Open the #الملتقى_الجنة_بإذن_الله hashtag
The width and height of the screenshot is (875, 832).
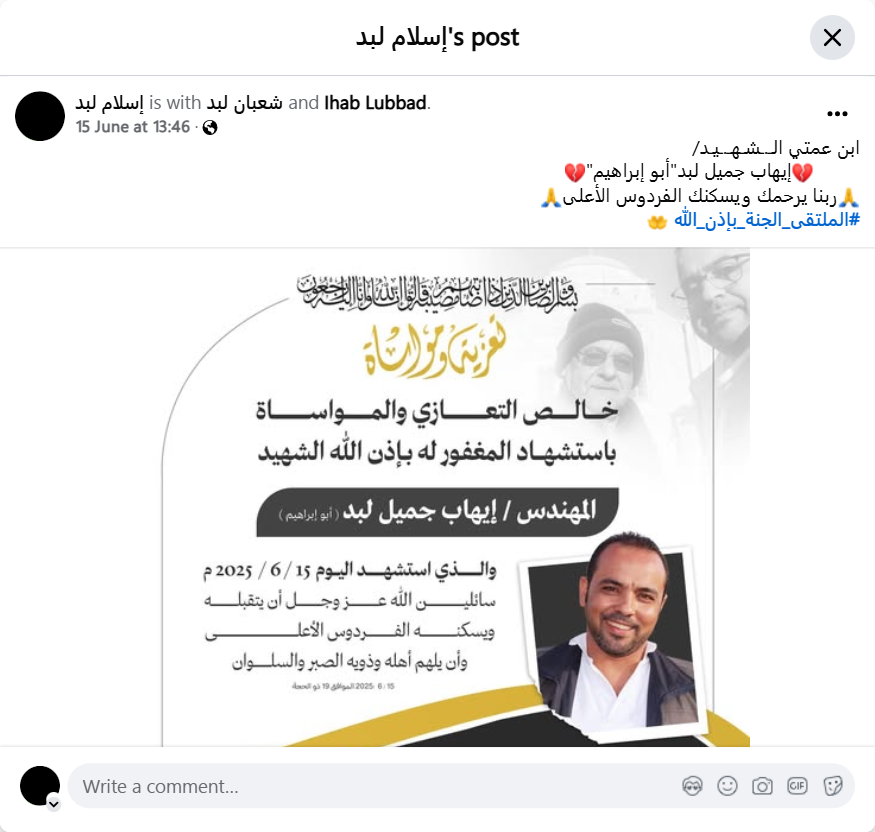point(767,220)
